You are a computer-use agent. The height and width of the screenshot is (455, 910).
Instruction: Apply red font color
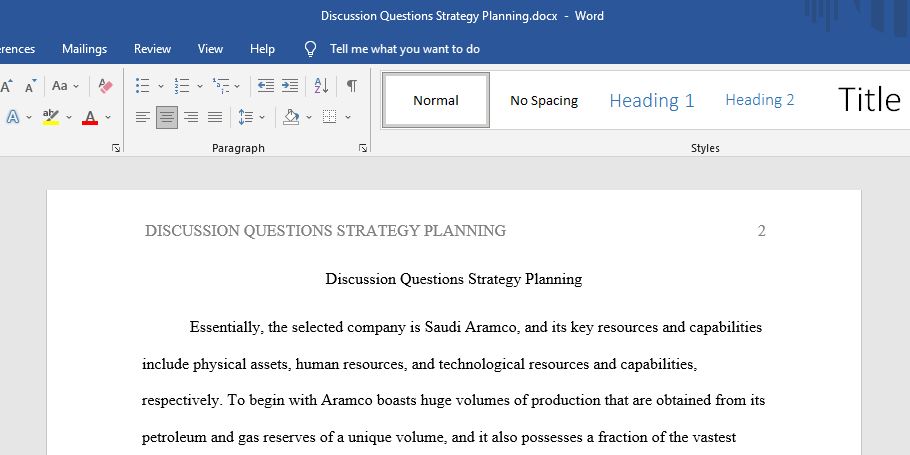[x=90, y=117]
